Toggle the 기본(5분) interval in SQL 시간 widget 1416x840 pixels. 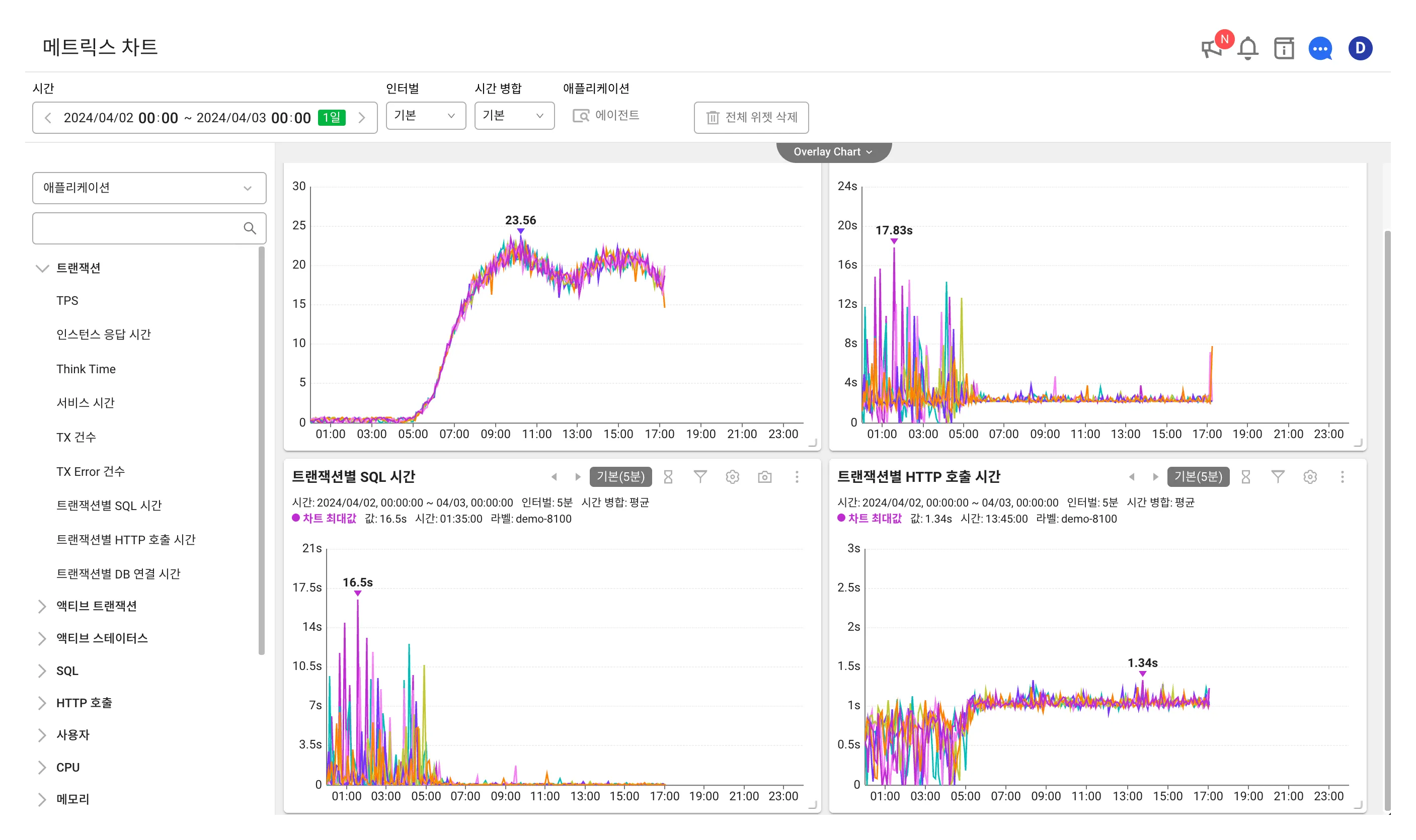point(620,477)
